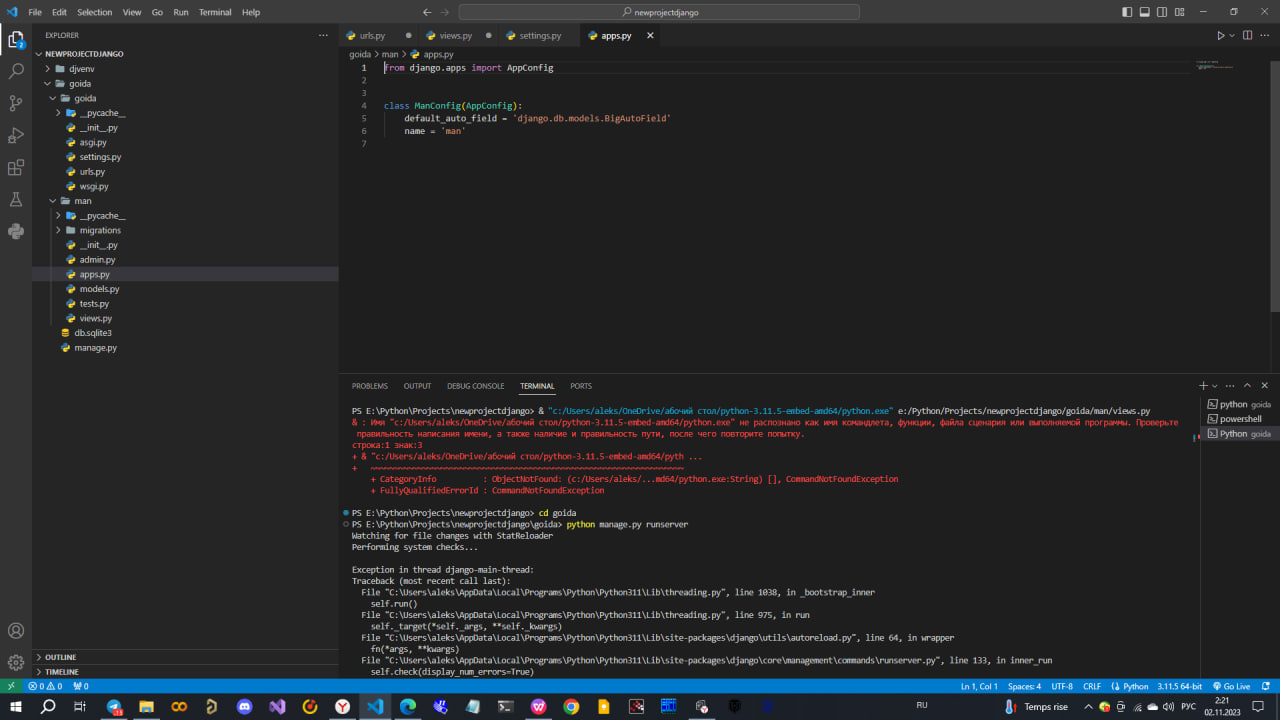Screen dimensions: 1280x720
Task: Open Customize Layout in title bar
Action: [1178, 12]
